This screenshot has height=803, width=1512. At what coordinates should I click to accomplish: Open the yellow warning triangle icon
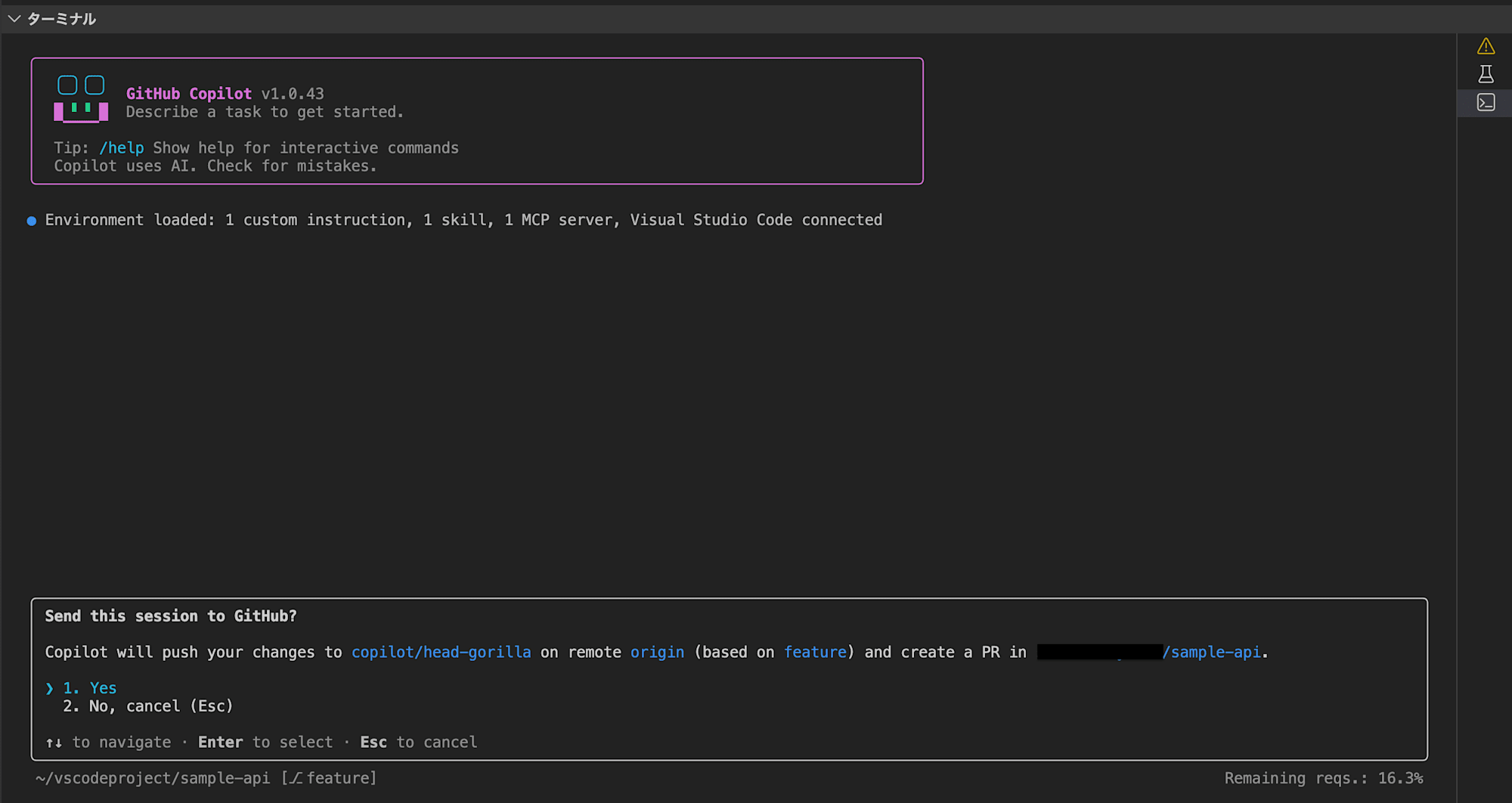(x=1486, y=46)
